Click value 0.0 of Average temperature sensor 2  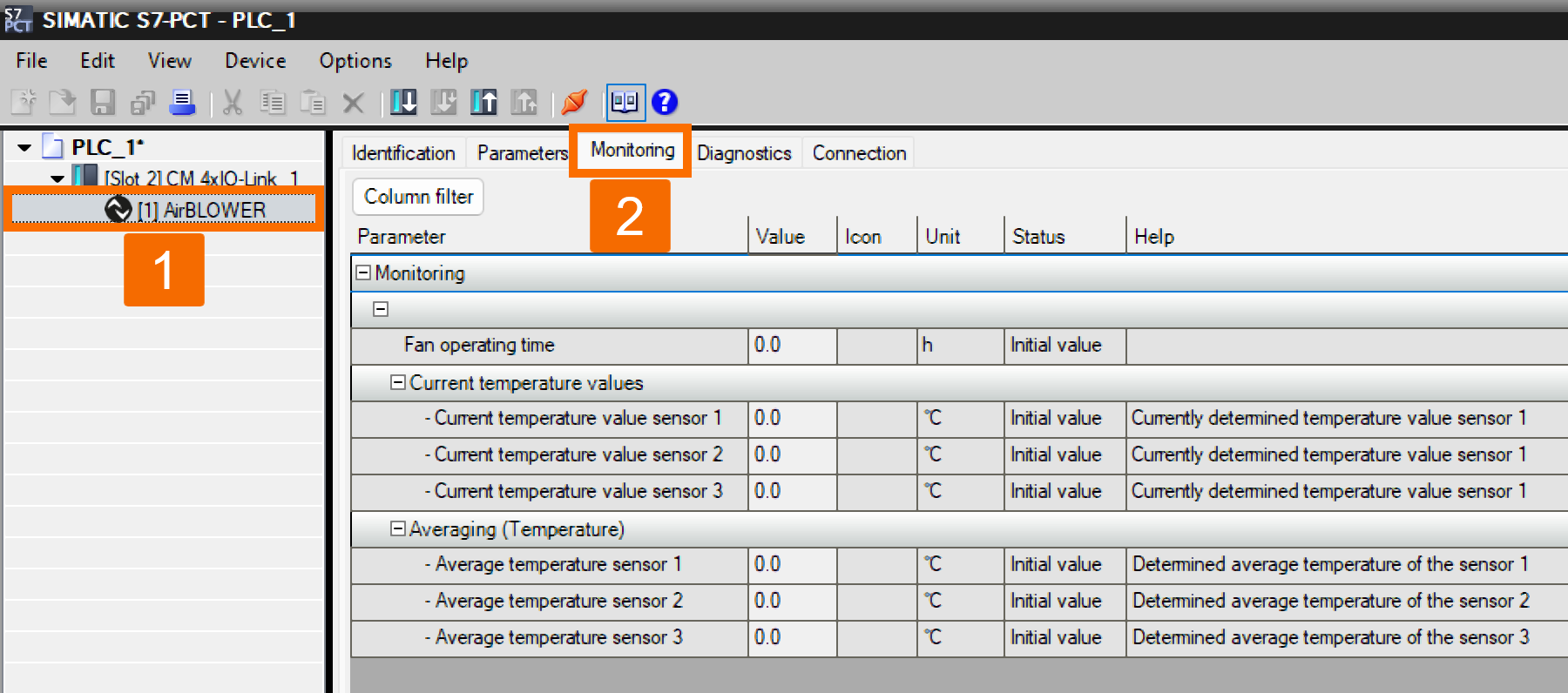pyautogui.click(x=767, y=601)
